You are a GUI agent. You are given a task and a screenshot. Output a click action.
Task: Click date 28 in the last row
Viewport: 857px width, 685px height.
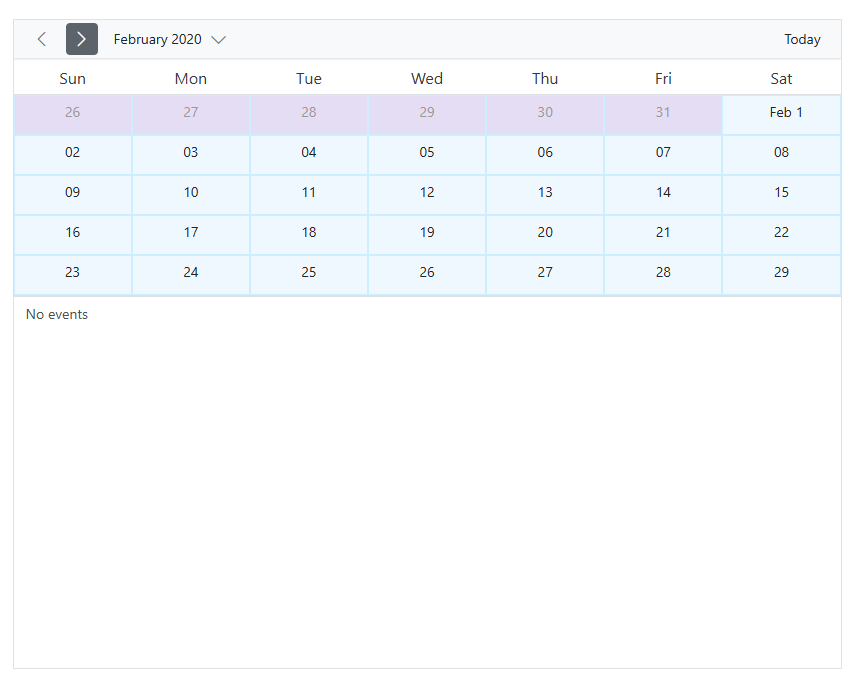(x=663, y=275)
